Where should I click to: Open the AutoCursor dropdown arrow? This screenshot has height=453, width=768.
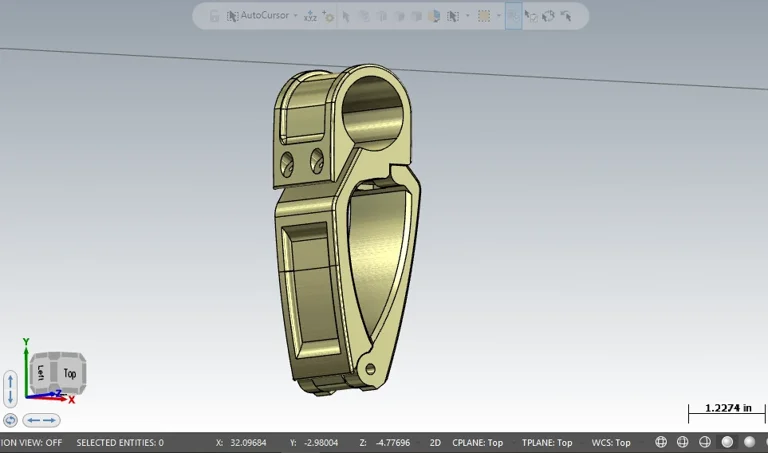295,16
